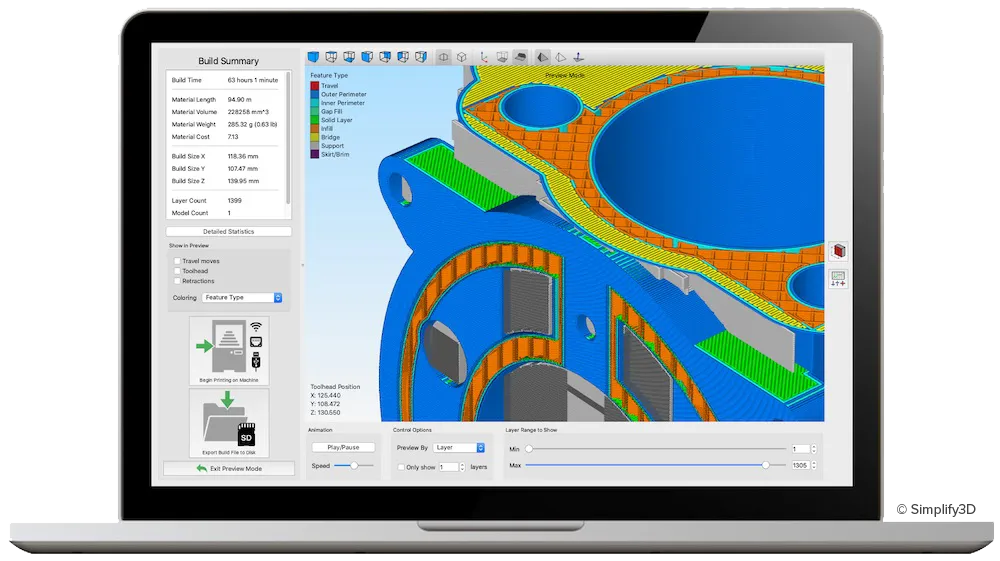This screenshot has width=1000, height=561.
Task: Click Export Build File to Disk SD icon
Action: click(x=229, y=423)
